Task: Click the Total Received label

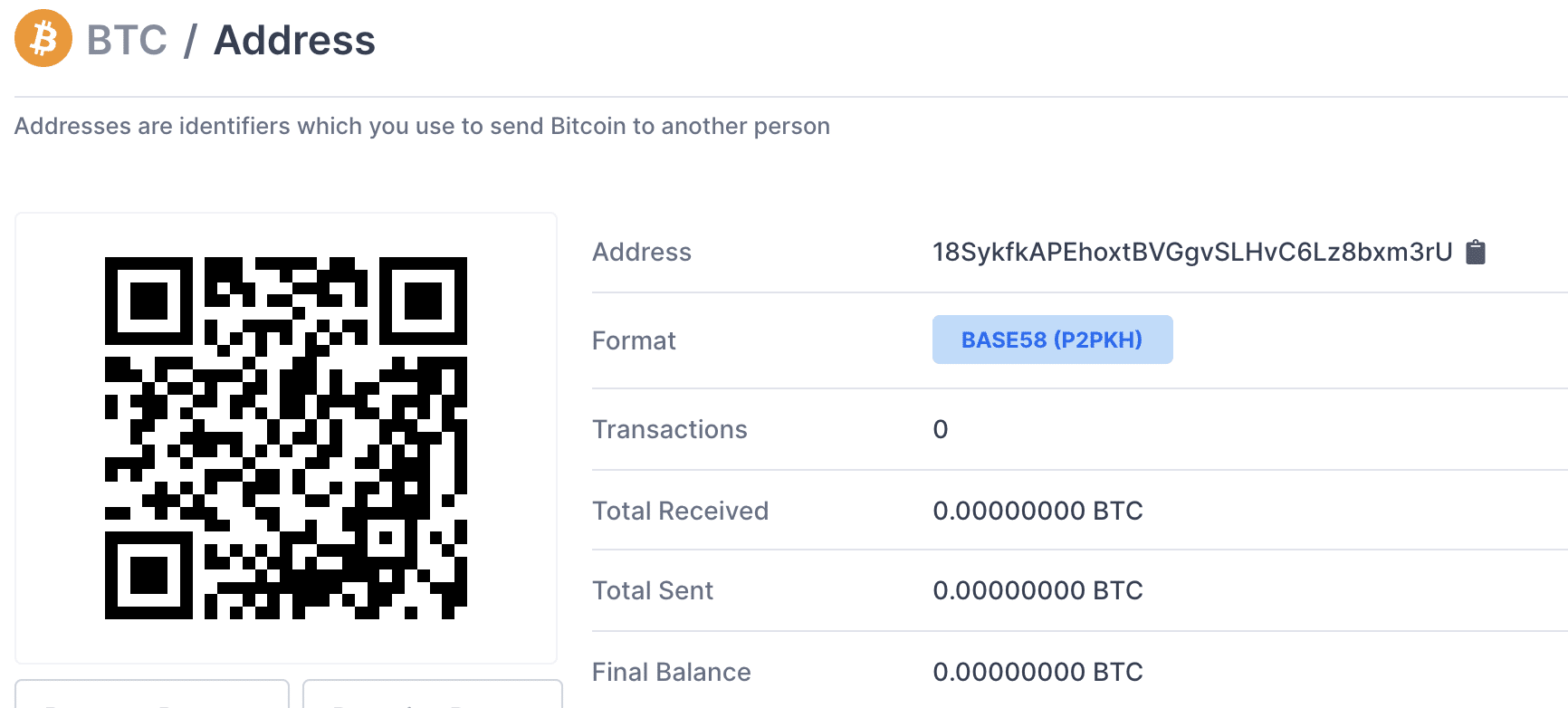Action: pos(680,511)
